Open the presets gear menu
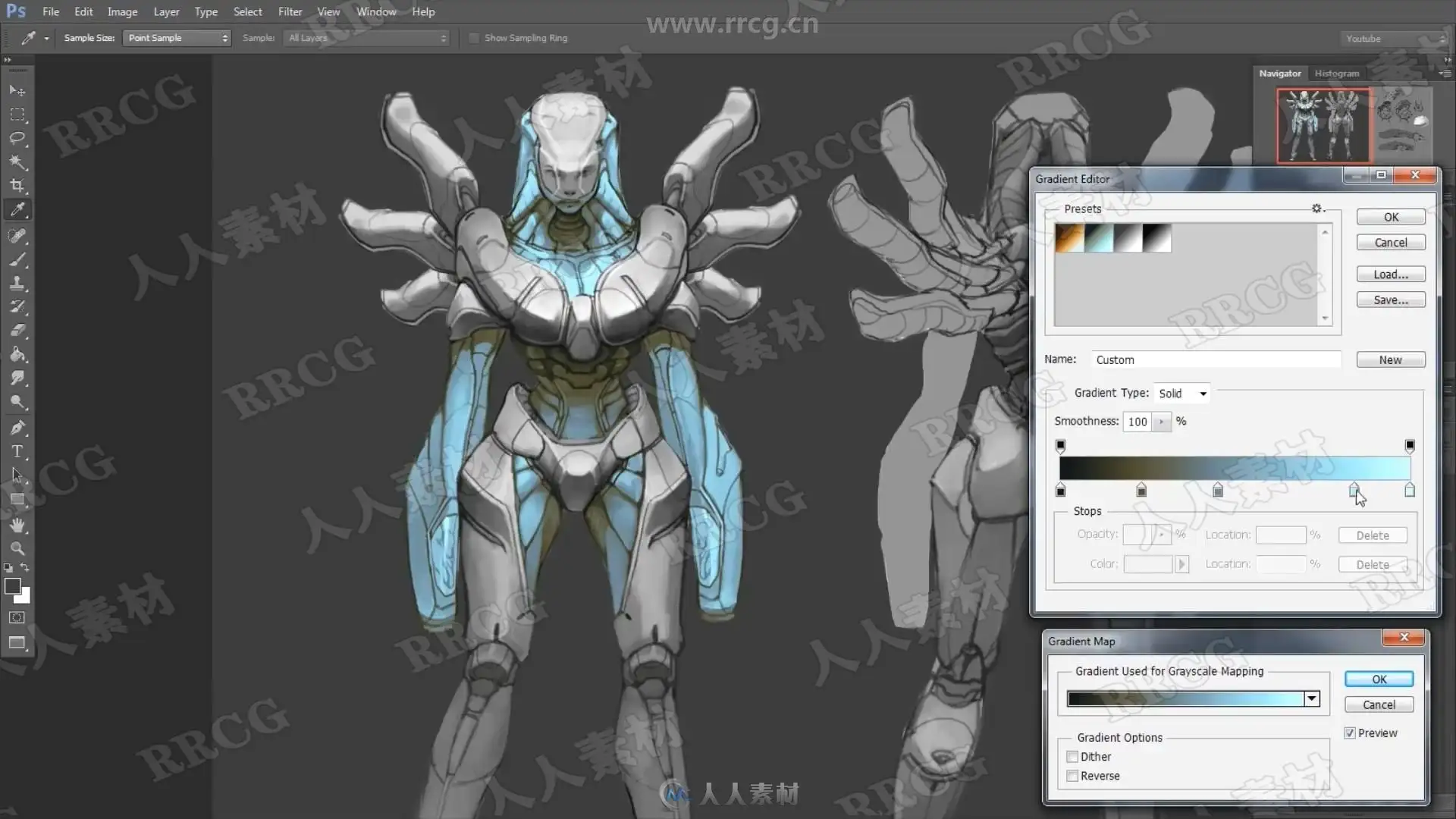1456x819 pixels. 1317,209
